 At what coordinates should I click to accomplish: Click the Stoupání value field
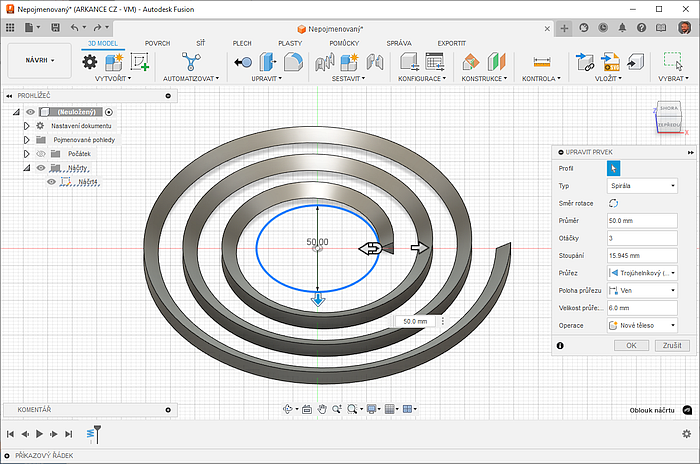point(642,255)
